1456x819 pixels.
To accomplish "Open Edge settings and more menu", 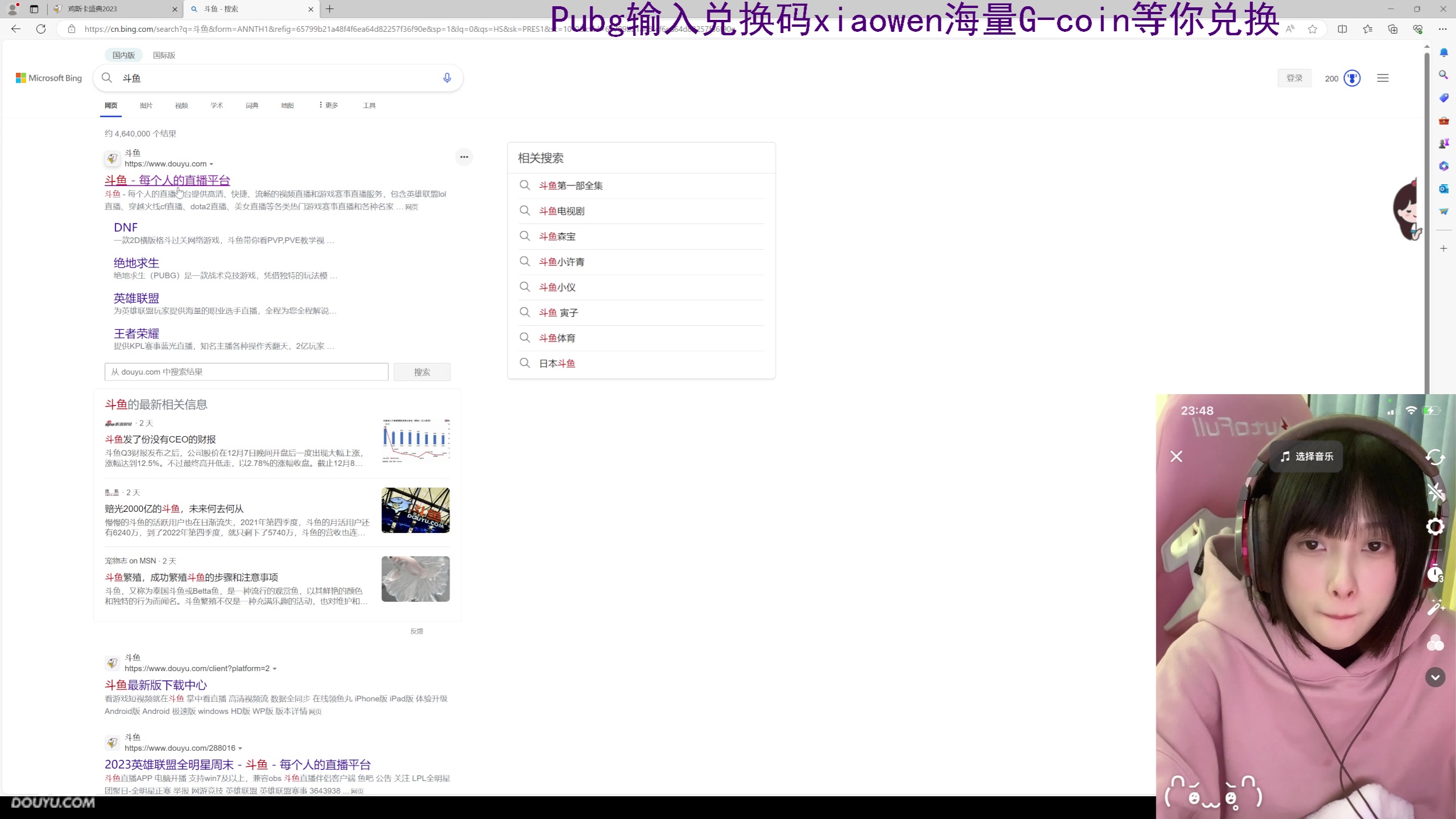I will tap(1442, 29).
